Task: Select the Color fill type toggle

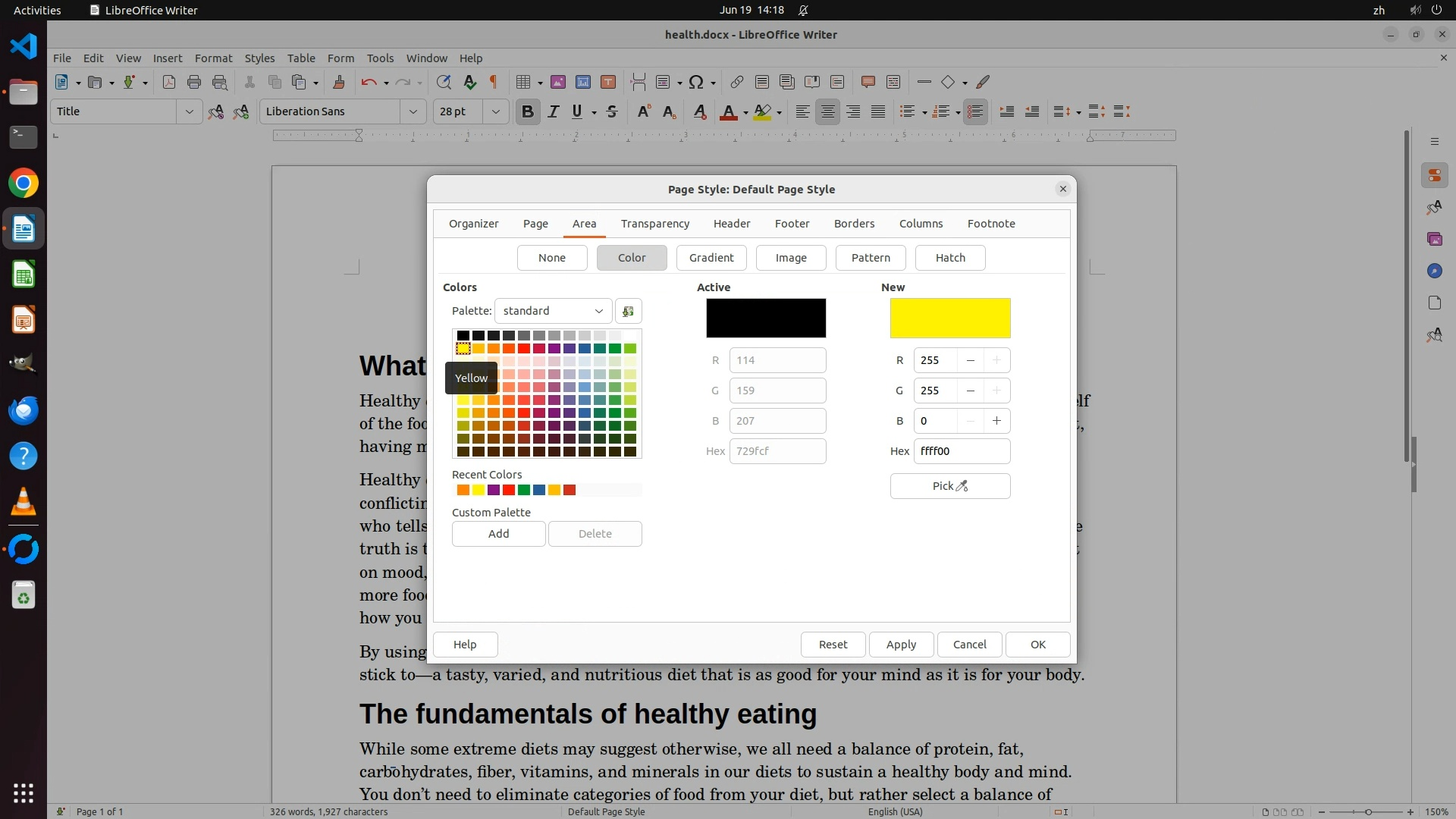Action: tap(631, 258)
